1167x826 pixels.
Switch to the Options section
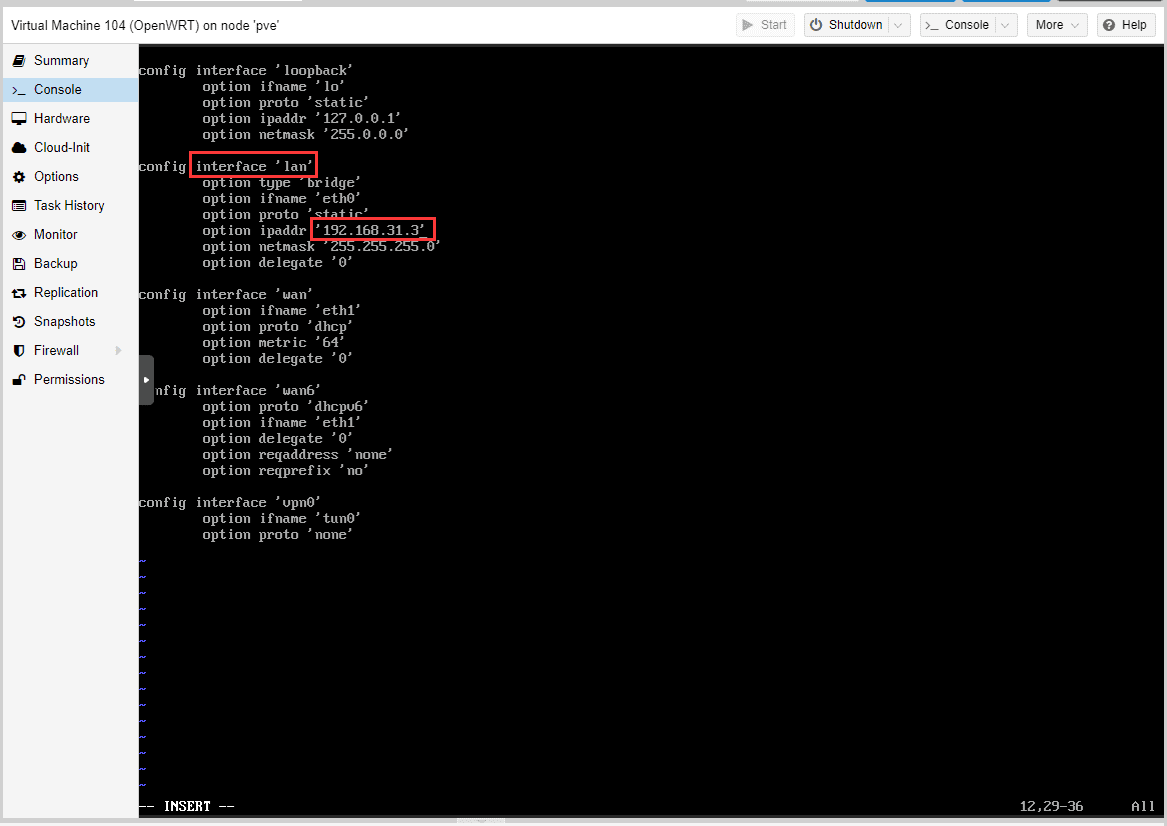point(71,176)
